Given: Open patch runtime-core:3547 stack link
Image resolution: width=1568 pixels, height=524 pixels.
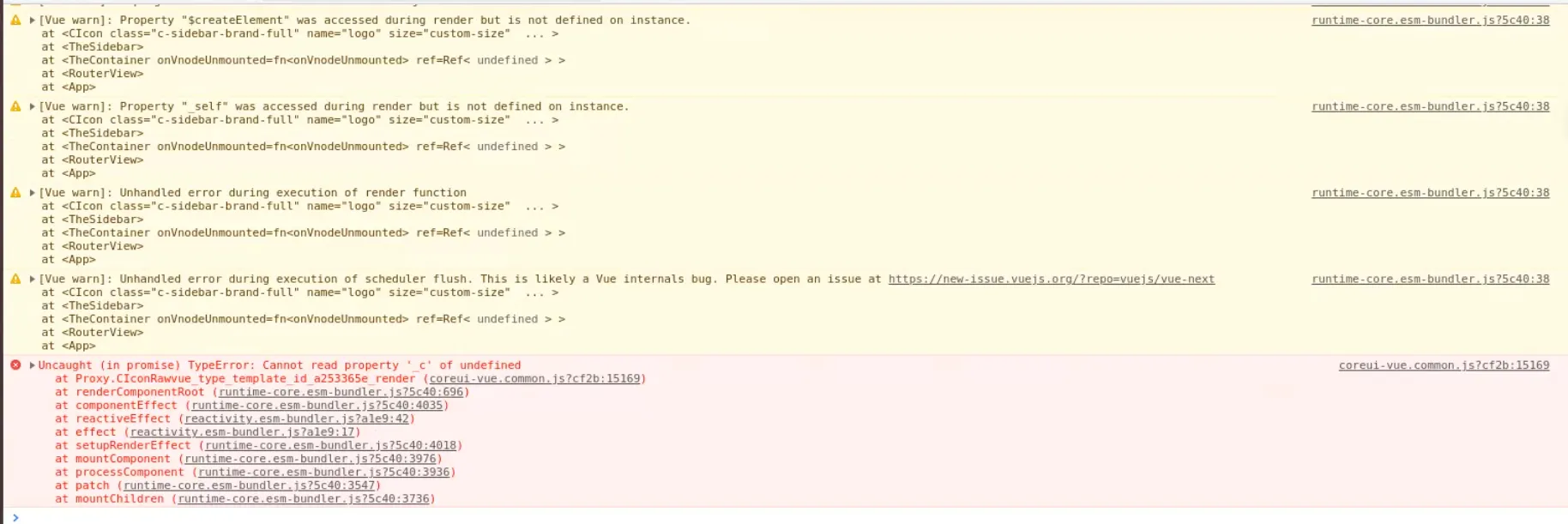Looking at the screenshot, I should (249, 485).
